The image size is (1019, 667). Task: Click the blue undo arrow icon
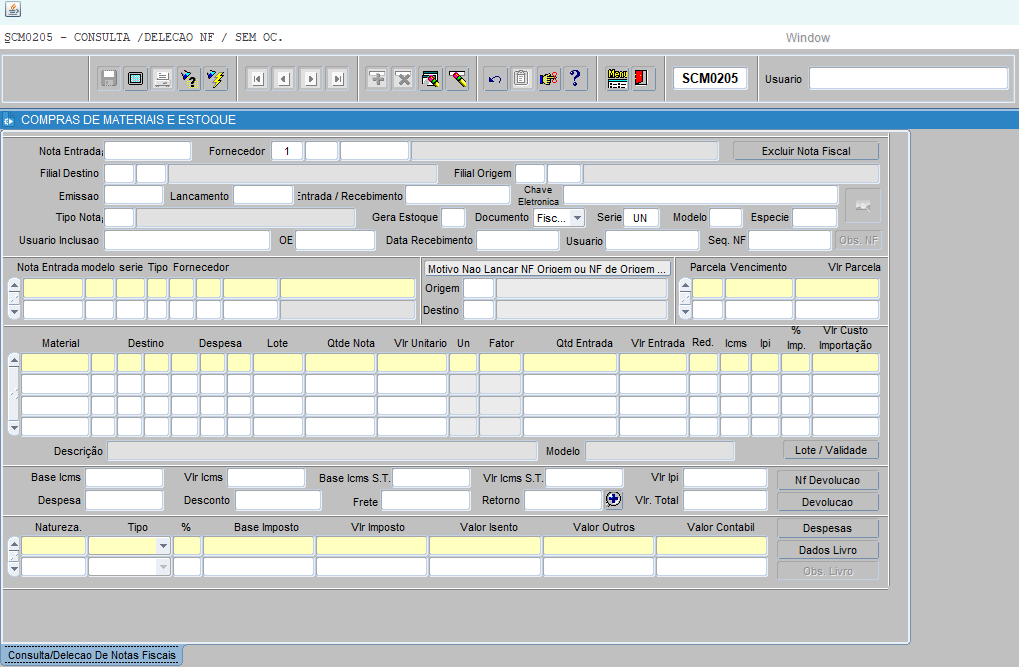pyautogui.click(x=495, y=79)
